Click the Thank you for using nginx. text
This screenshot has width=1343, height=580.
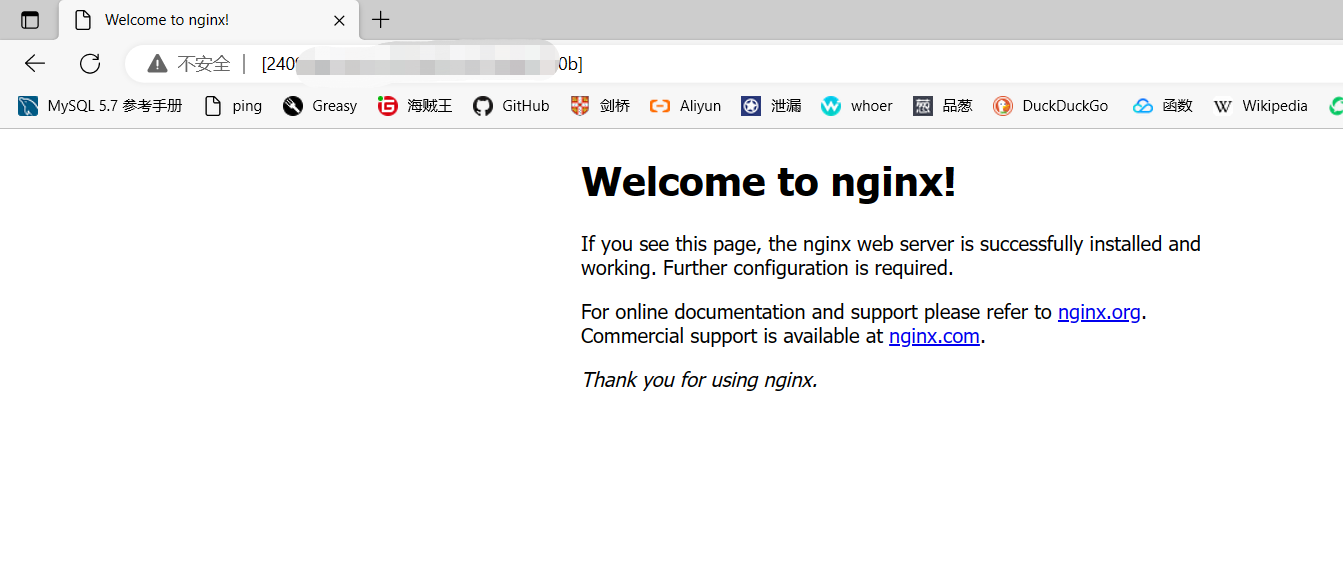click(x=699, y=380)
